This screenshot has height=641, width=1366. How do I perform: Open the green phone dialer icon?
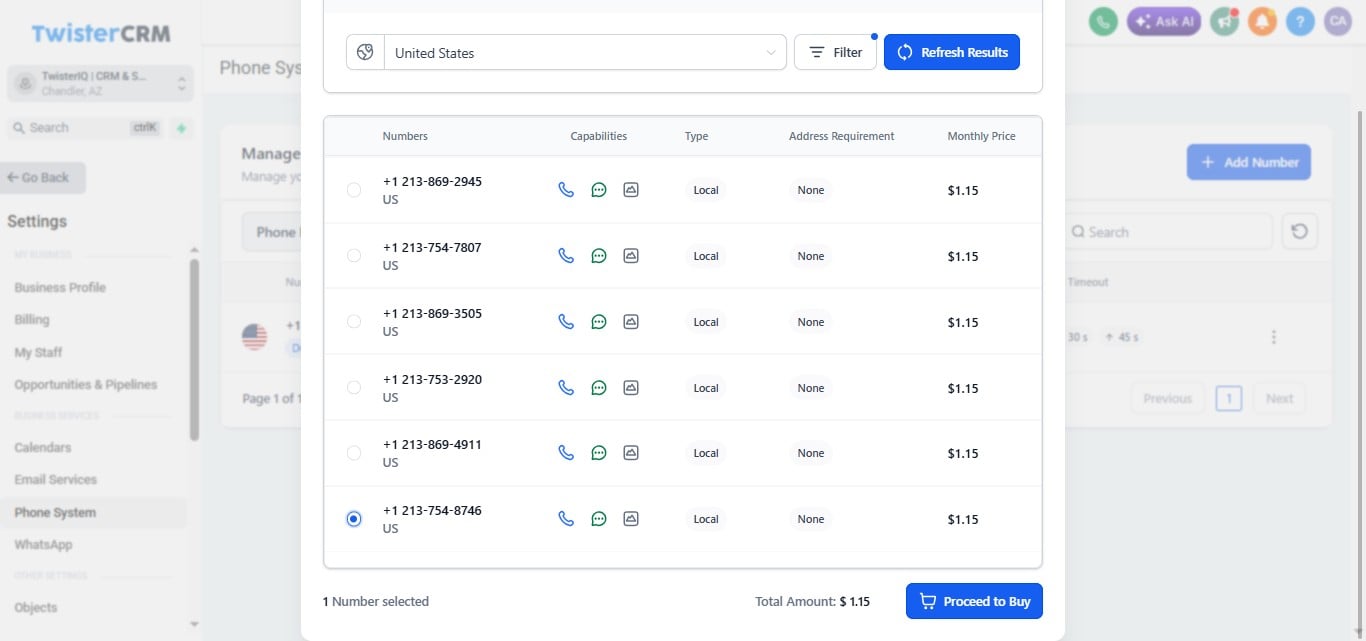click(x=1103, y=21)
